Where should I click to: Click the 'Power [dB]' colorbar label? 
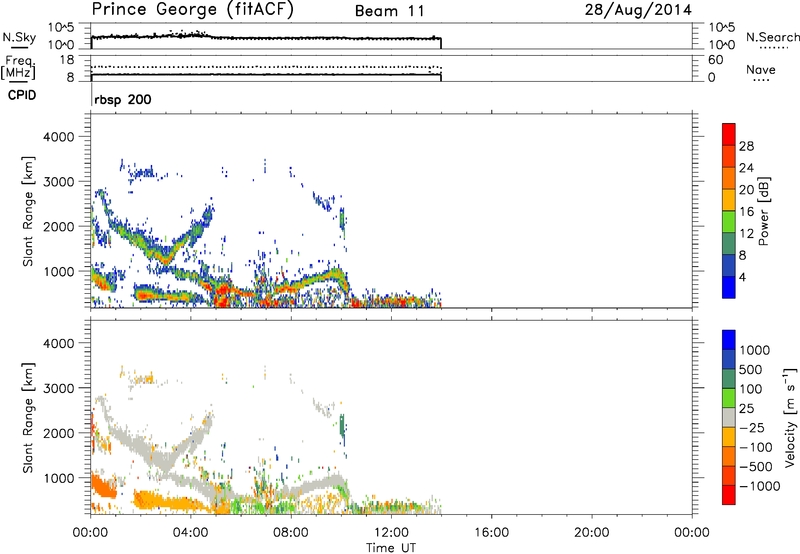tap(763, 211)
